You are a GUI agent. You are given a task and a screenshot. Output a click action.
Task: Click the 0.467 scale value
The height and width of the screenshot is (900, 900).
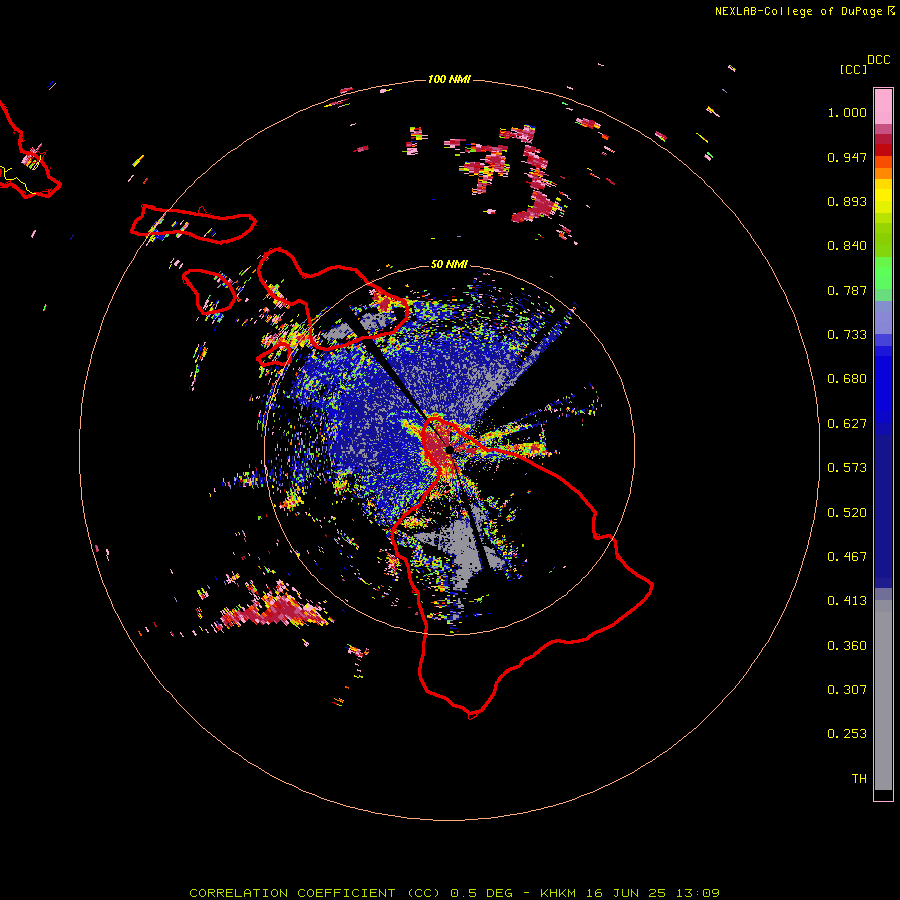847,557
